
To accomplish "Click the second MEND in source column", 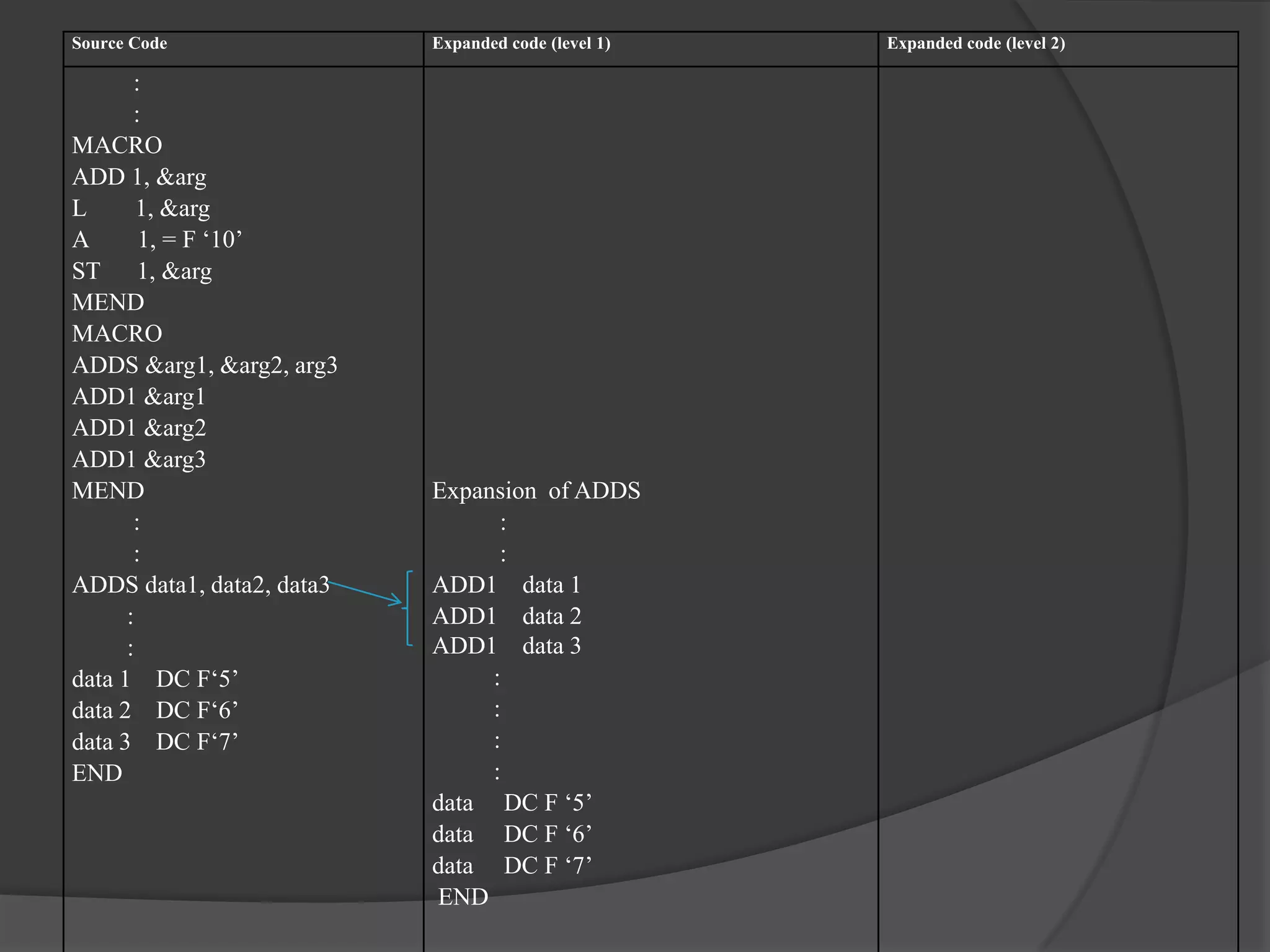I will [x=108, y=491].
